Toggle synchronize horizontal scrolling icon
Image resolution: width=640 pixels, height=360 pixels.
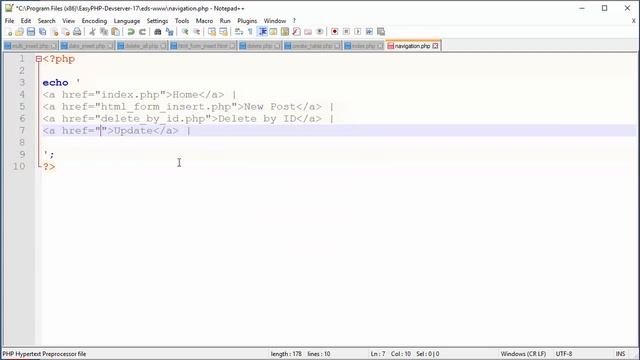[x=223, y=32]
